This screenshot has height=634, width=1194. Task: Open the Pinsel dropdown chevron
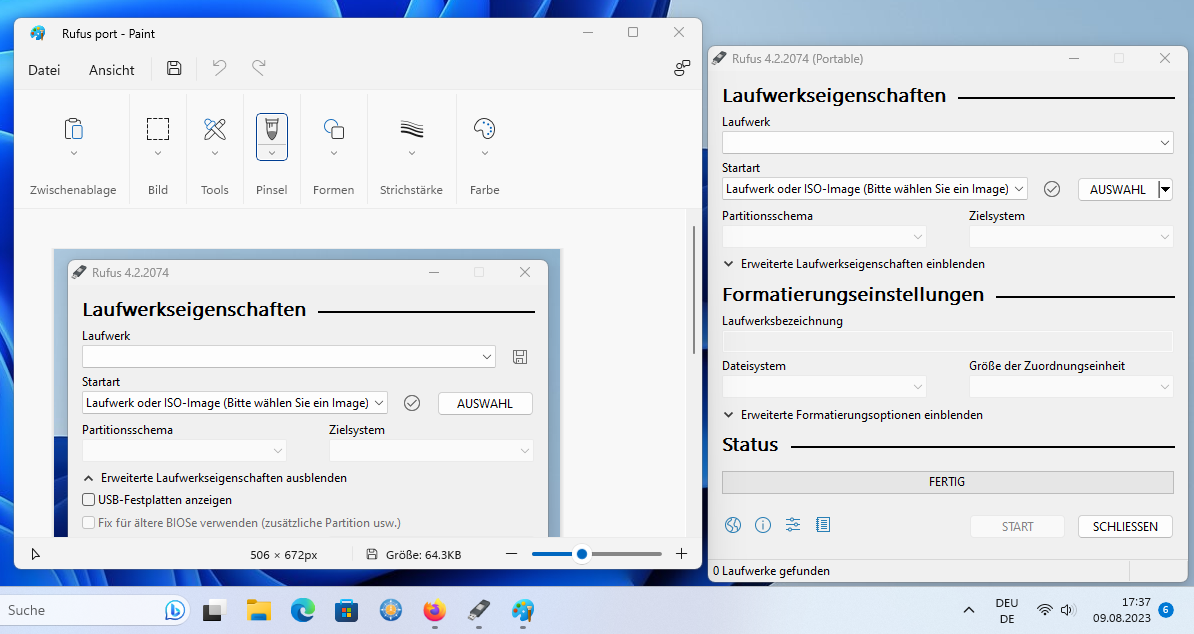(272, 153)
